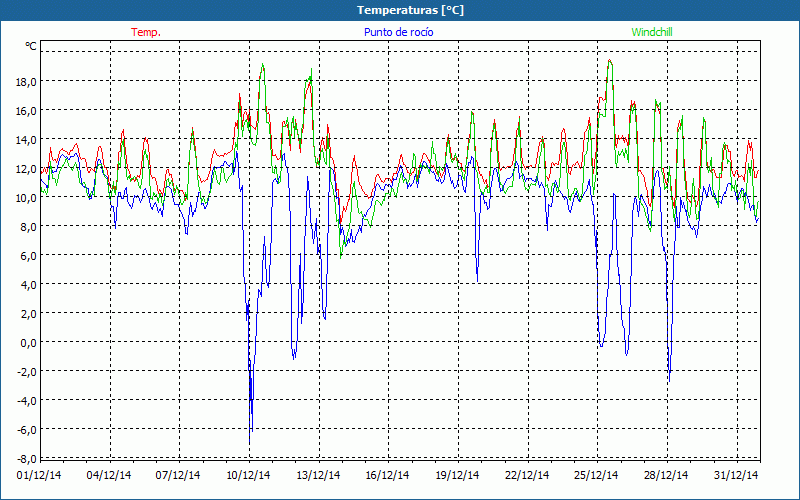Click the 28/12/14 date label

tap(666, 475)
